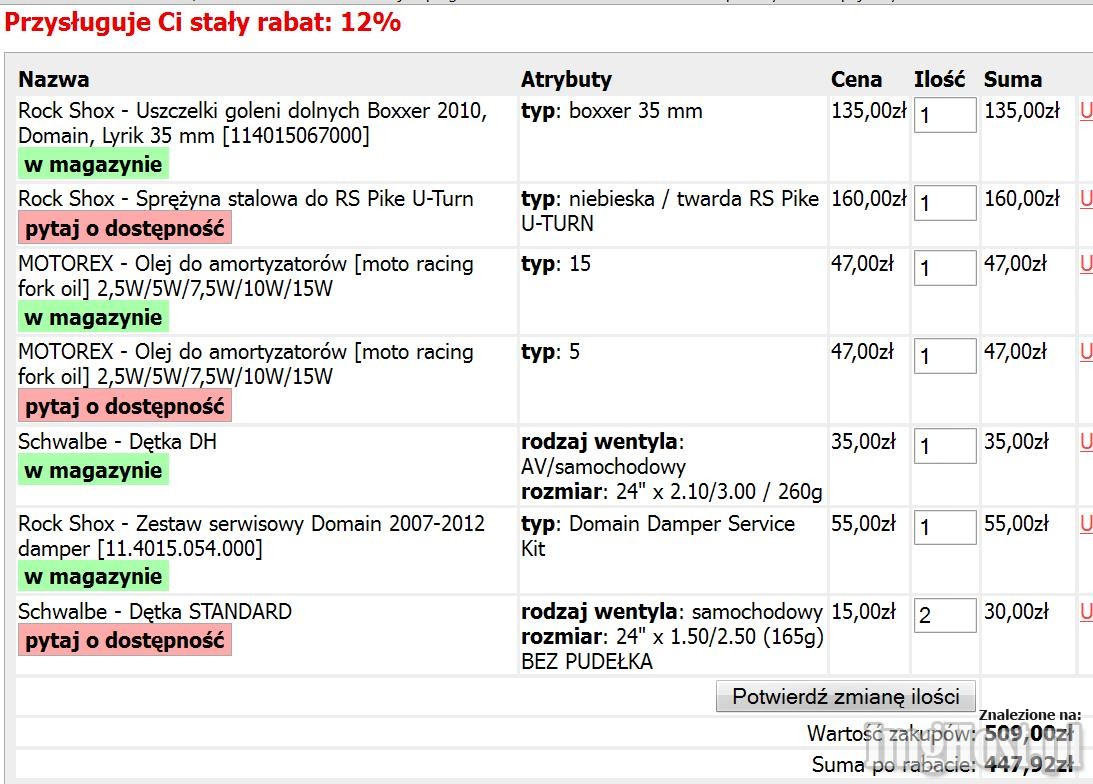Click the red 12% permanent discount notice
This screenshot has width=1093, height=784.
click(203, 22)
